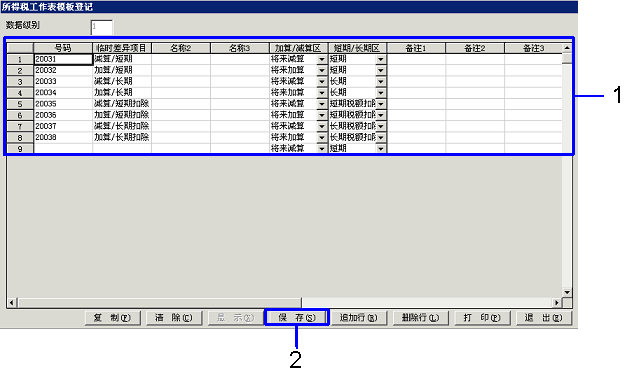Open 短期/长期区 dropdown in row 4
Image resolution: width=624 pixels, height=375 pixels.
coord(381,93)
